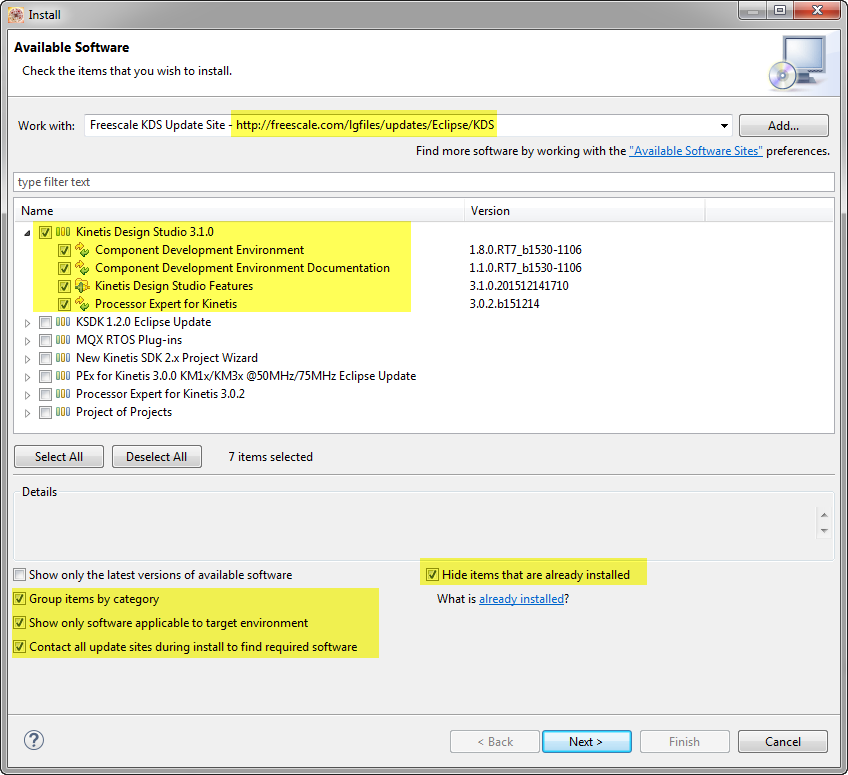The width and height of the screenshot is (848, 775).
Task: Collapse the Kinetis Design Studio 3.1.0 node
Action: 28,231
